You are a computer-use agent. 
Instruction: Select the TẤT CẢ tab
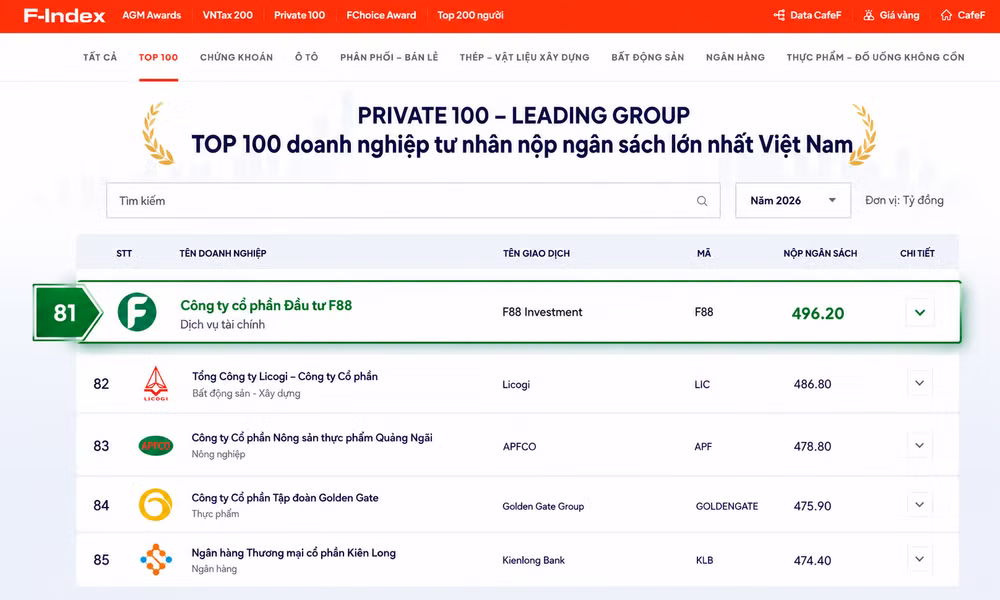tap(100, 57)
